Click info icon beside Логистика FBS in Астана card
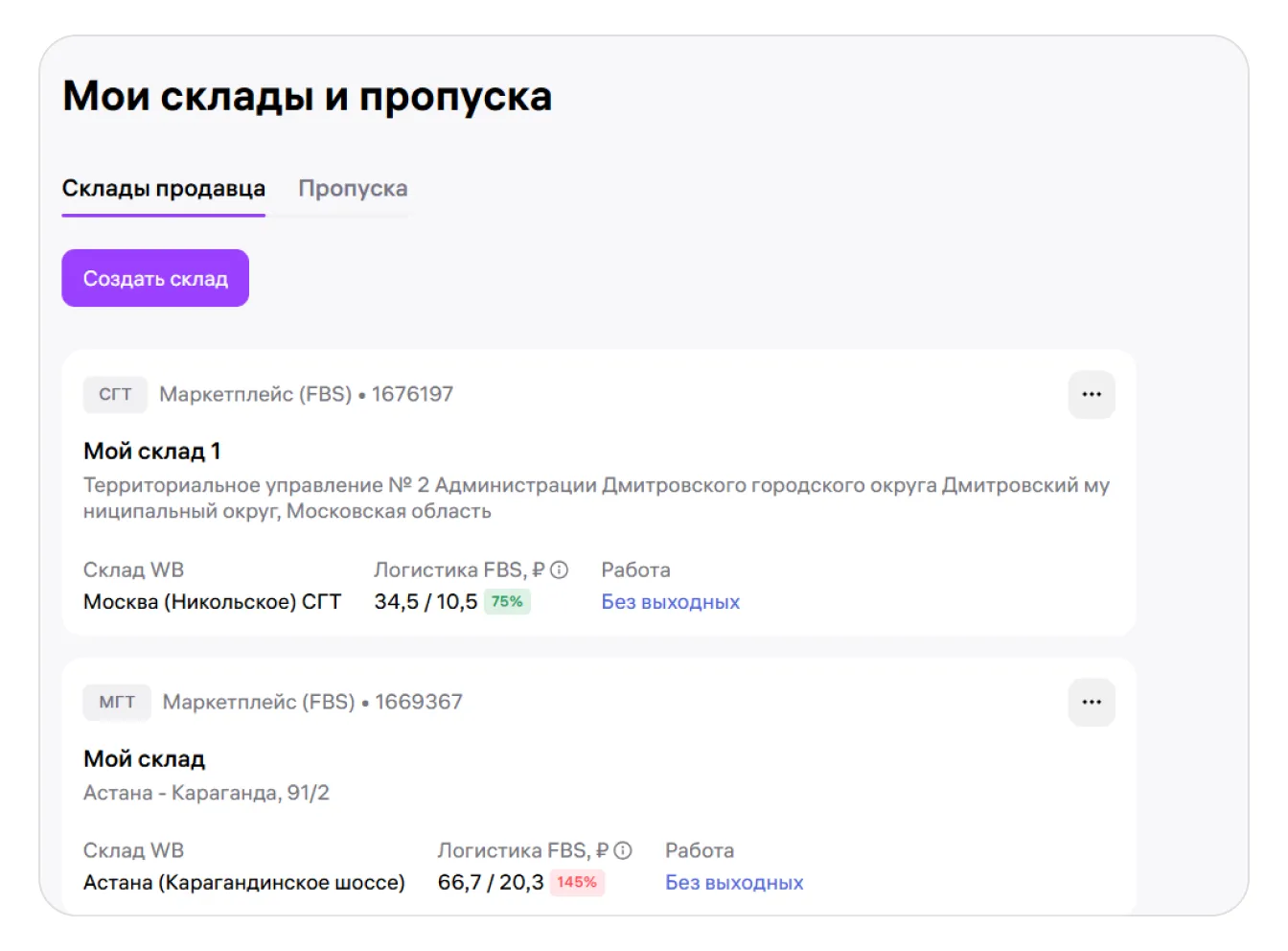This screenshot has width=1288, height=951. coord(623,850)
